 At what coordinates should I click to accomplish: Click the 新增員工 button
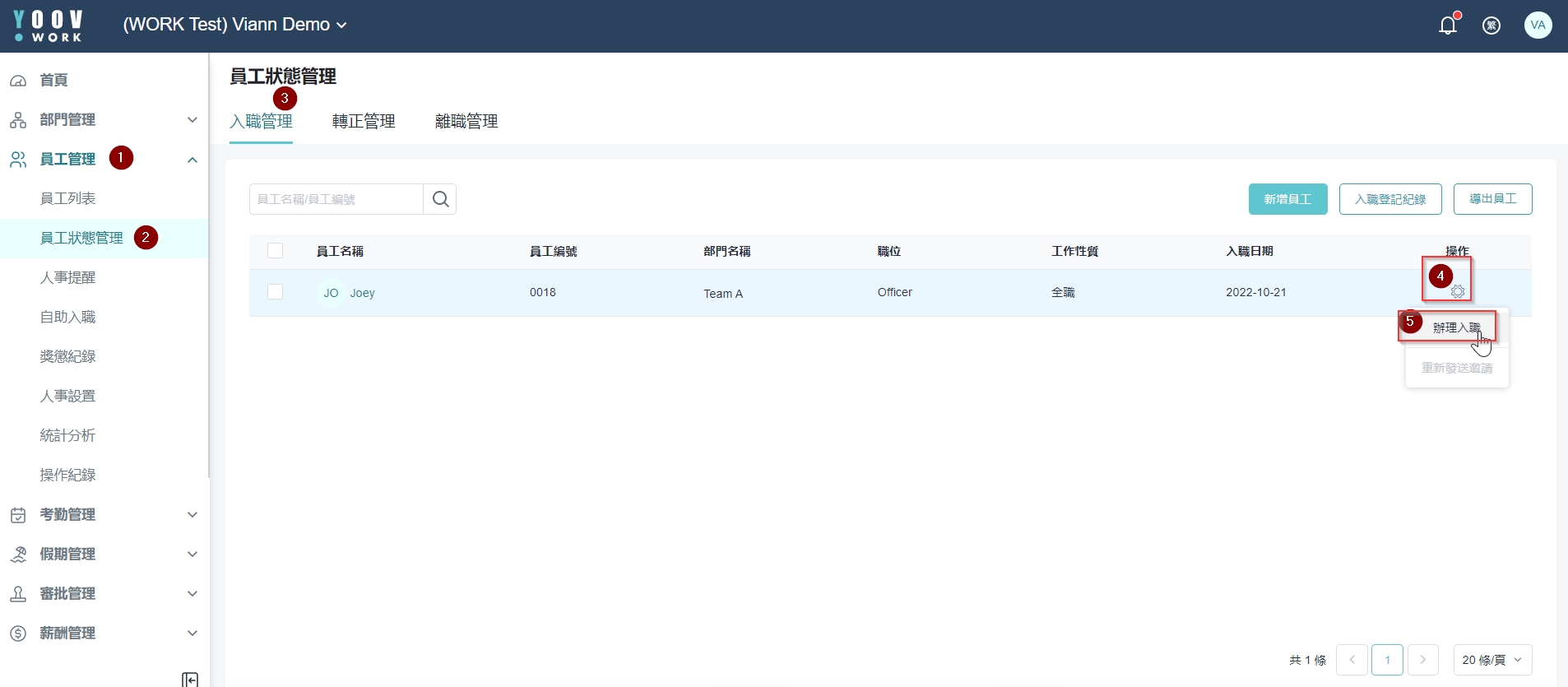pos(1287,199)
